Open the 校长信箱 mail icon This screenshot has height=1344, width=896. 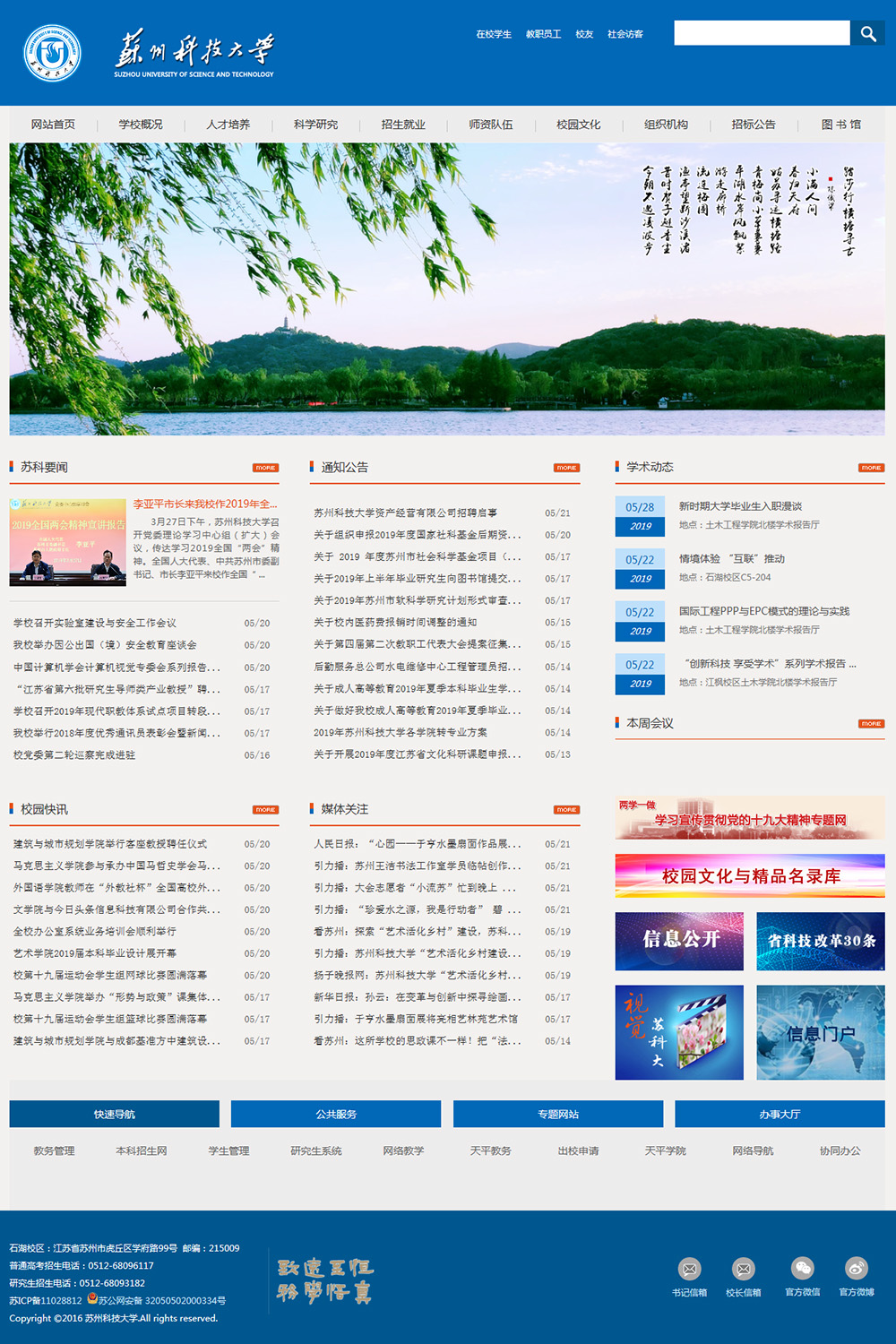pos(744,1270)
